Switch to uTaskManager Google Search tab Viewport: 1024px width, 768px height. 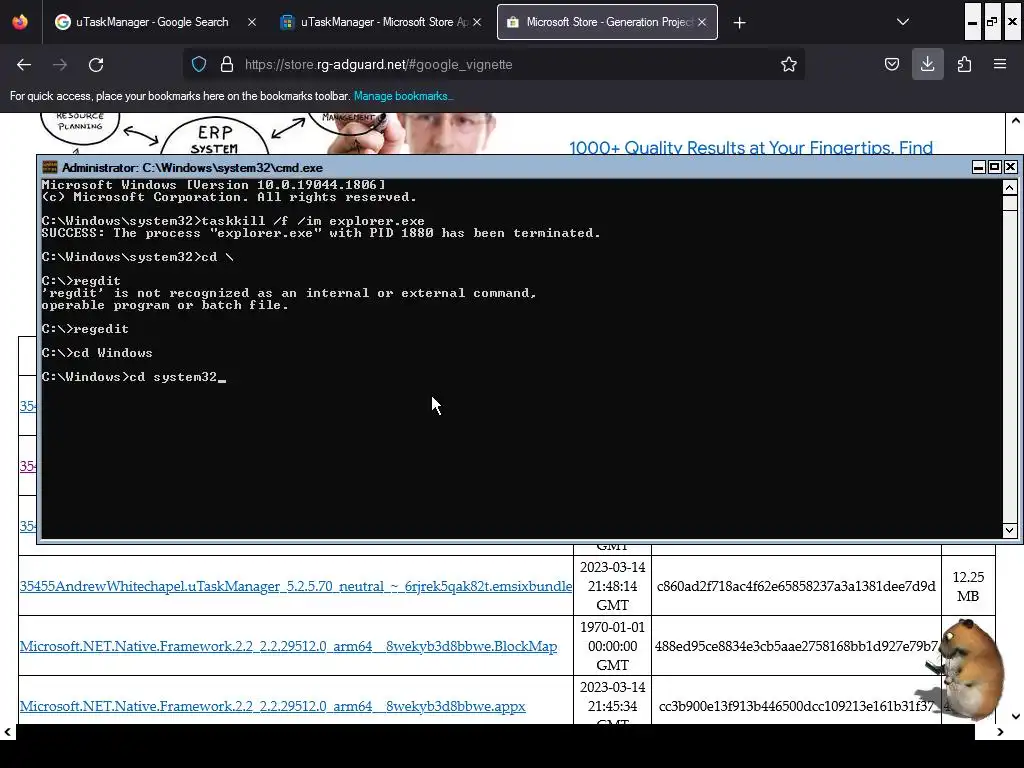click(x=154, y=22)
